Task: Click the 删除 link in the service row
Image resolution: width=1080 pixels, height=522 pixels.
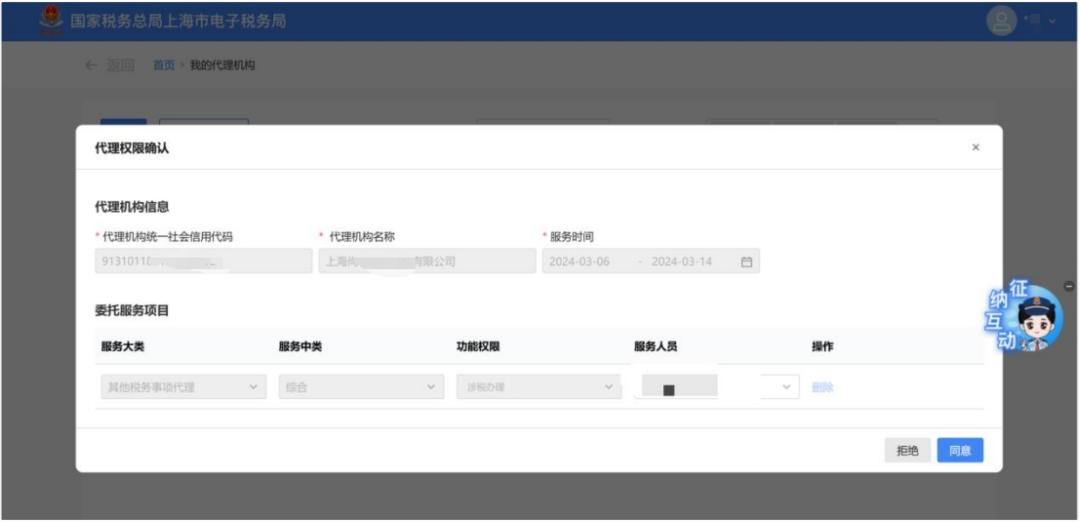Action: click(823, 387)
